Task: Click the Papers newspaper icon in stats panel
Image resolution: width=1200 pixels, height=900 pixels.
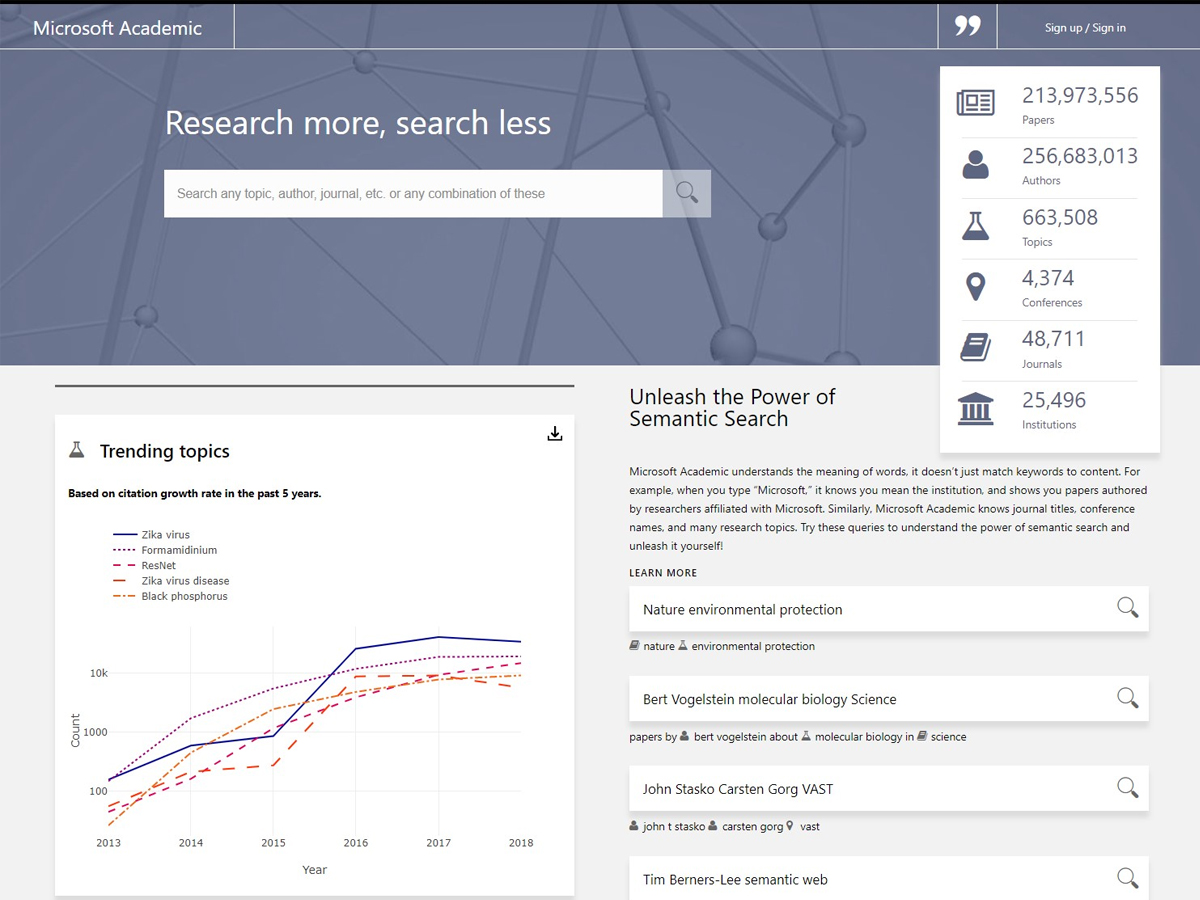Action: [x=975, y=101]
